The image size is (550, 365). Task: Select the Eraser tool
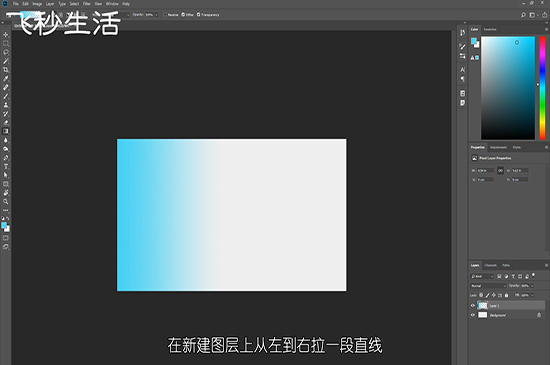point(6,122)
